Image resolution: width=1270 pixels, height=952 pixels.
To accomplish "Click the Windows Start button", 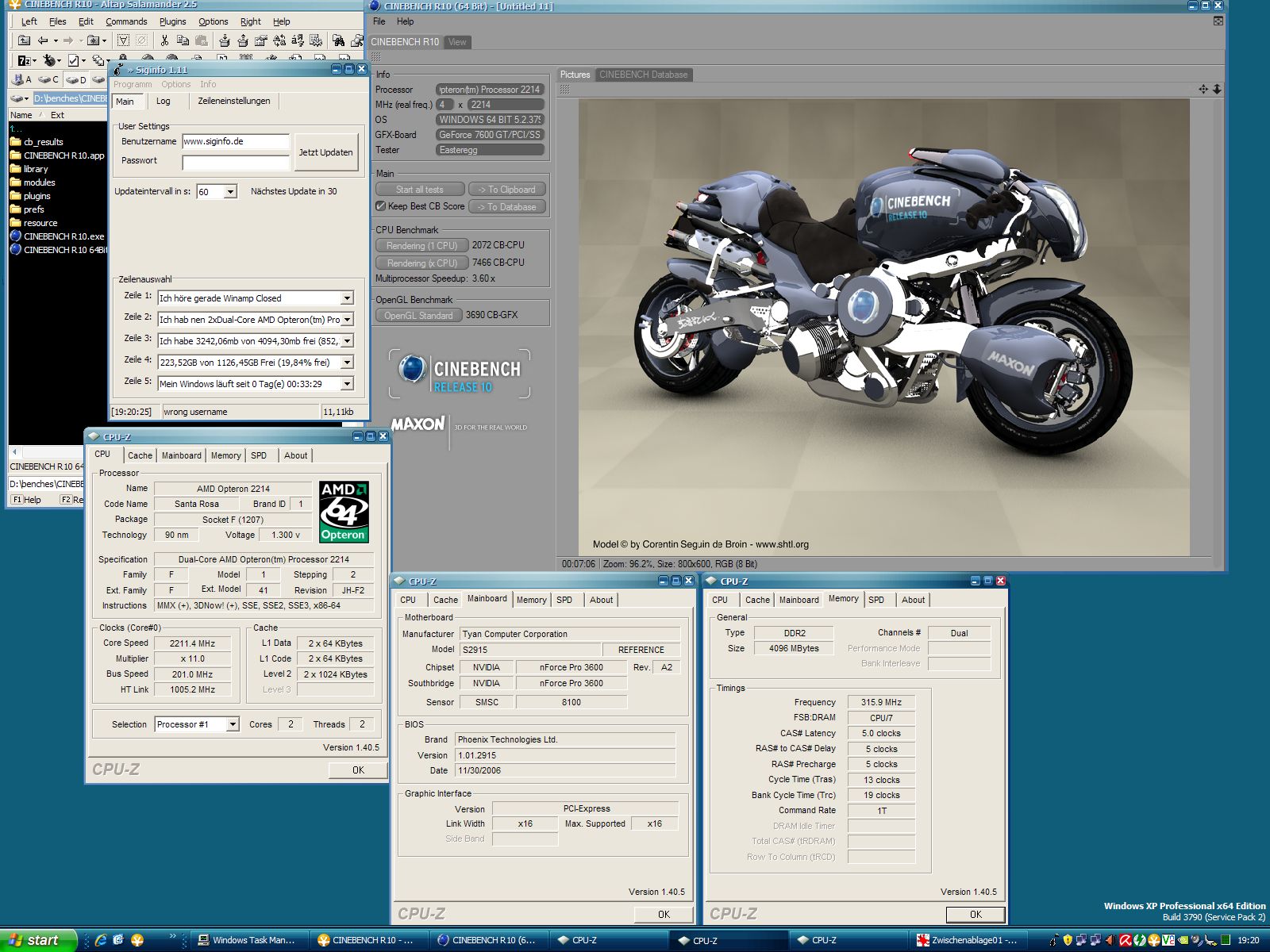I will (x=37, y=940).
